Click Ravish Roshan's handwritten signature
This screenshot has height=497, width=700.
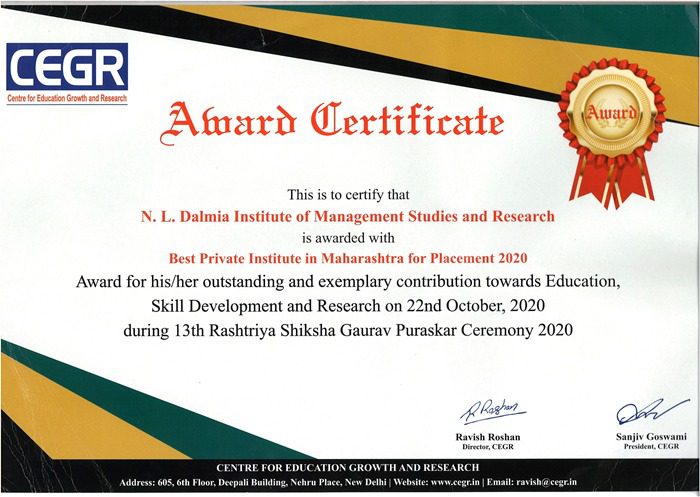491,411
